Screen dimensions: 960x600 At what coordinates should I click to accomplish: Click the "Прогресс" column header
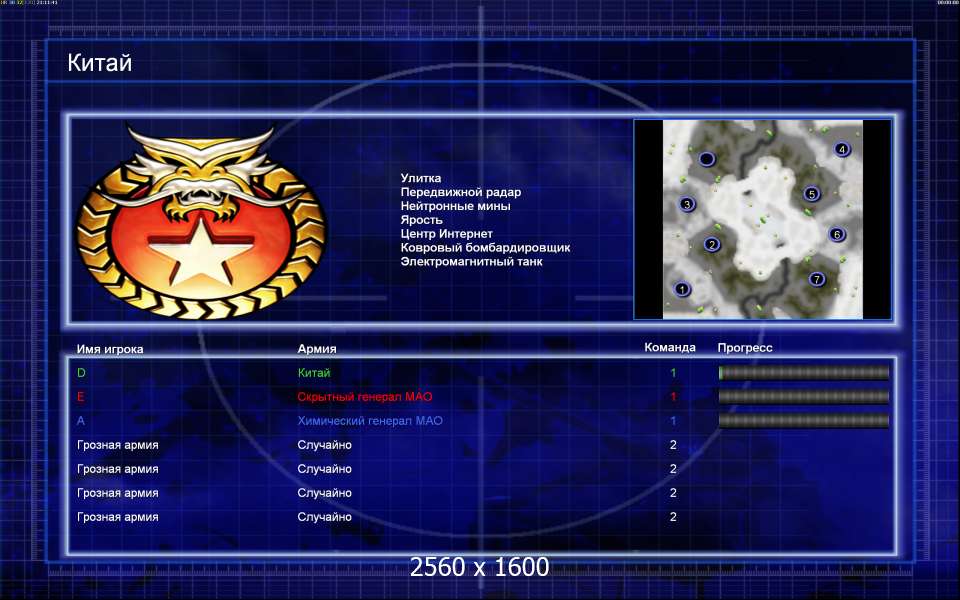(x=744, y=348)
